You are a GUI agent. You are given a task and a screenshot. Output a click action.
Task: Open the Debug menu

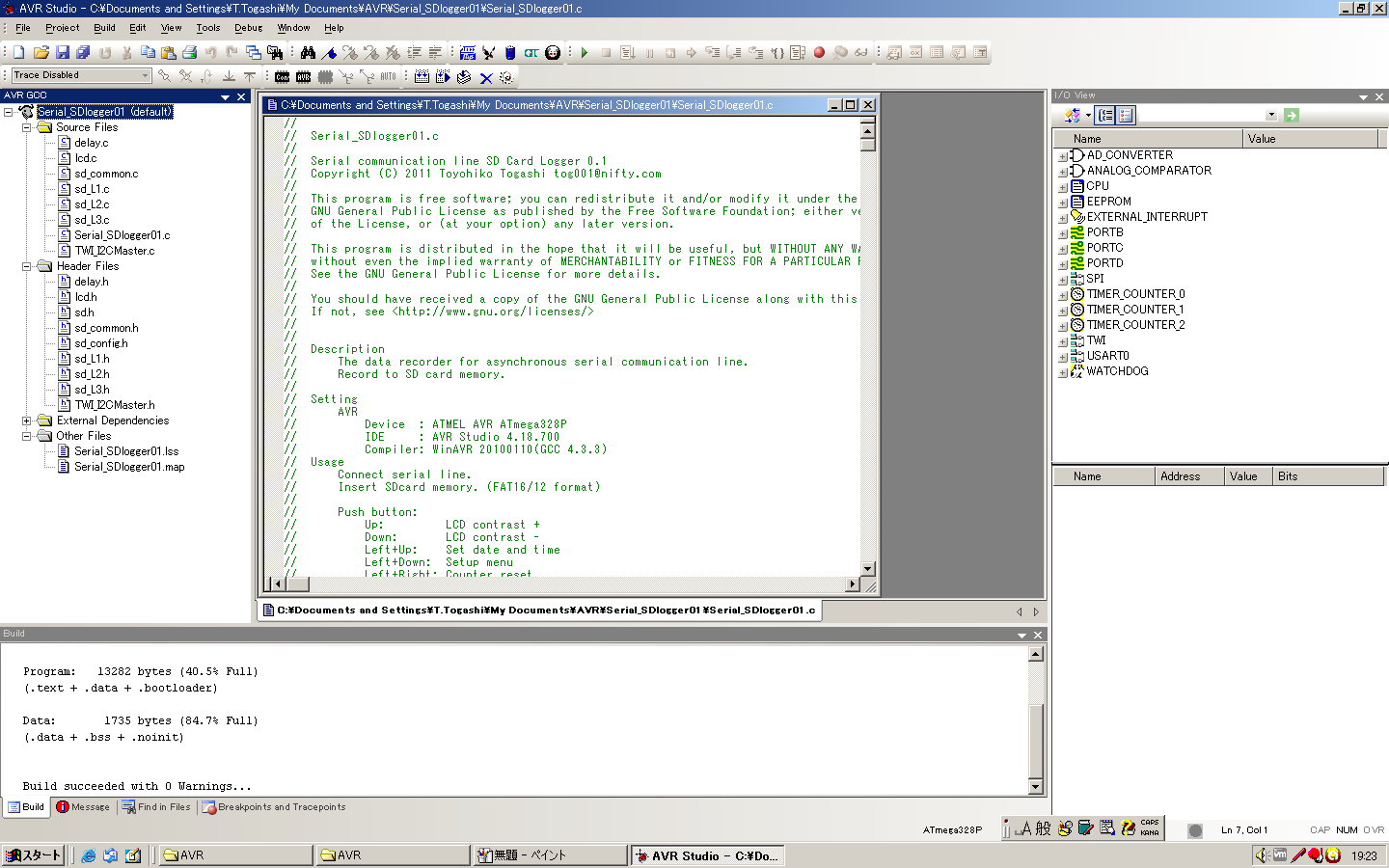coord(248,28)
